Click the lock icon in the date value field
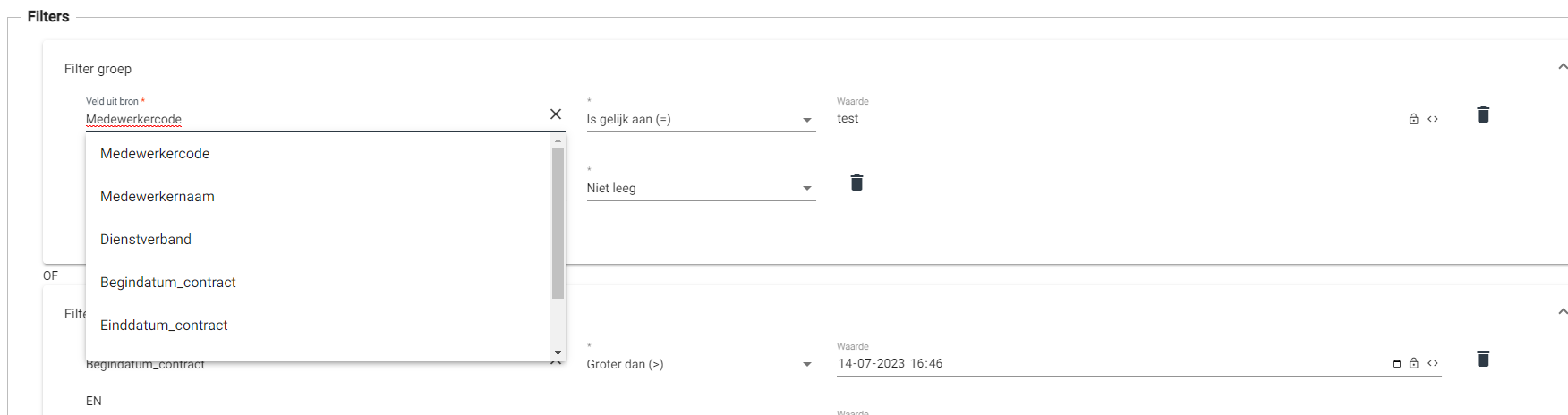 (x=1414, y=364)
